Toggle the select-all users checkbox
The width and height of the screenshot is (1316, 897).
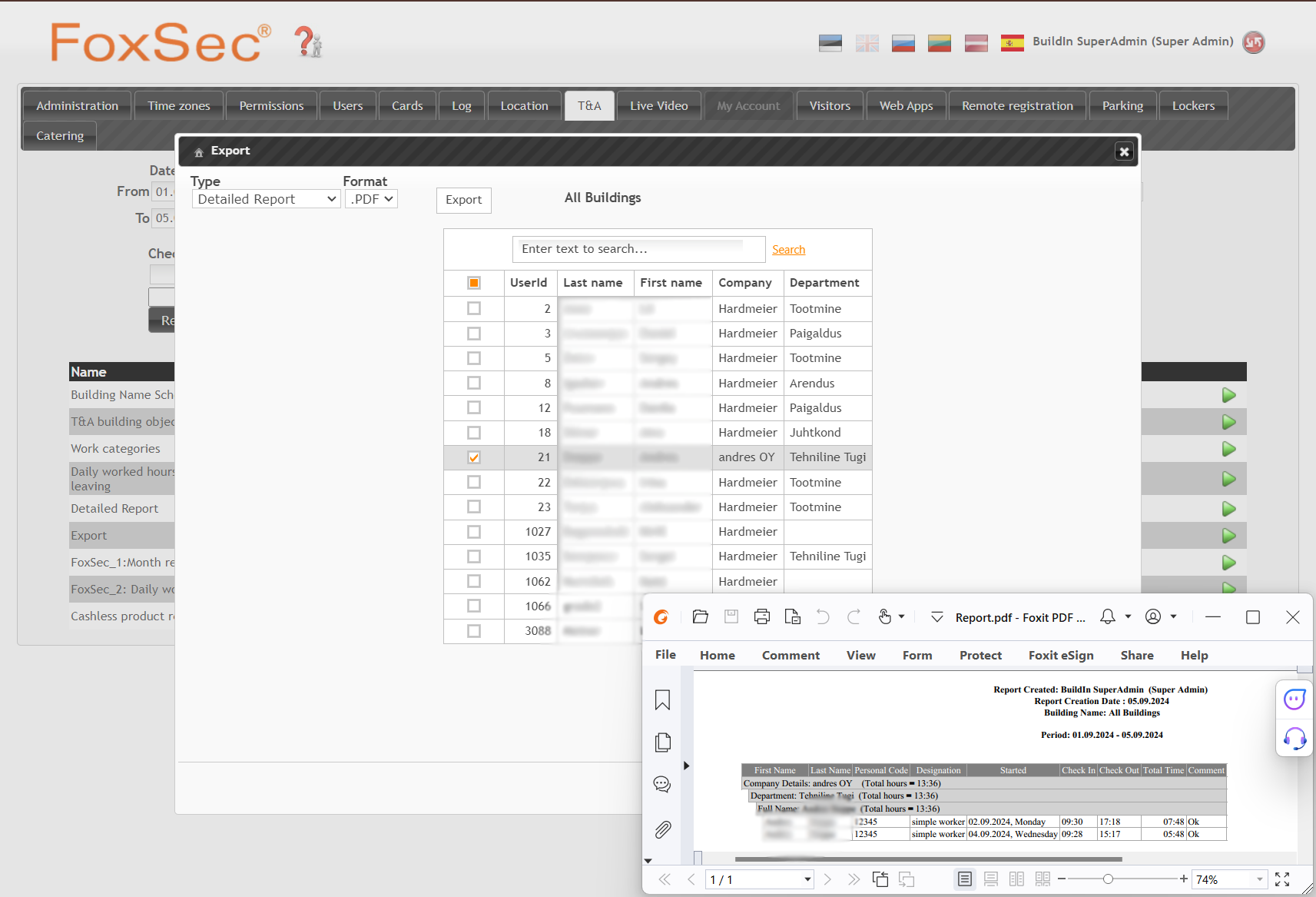[x=474, y=283]
